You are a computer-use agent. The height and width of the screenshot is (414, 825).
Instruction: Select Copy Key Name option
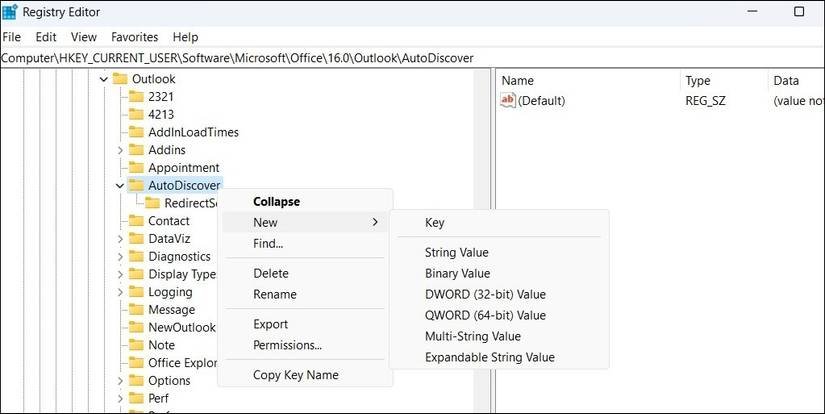coord(295,375)
